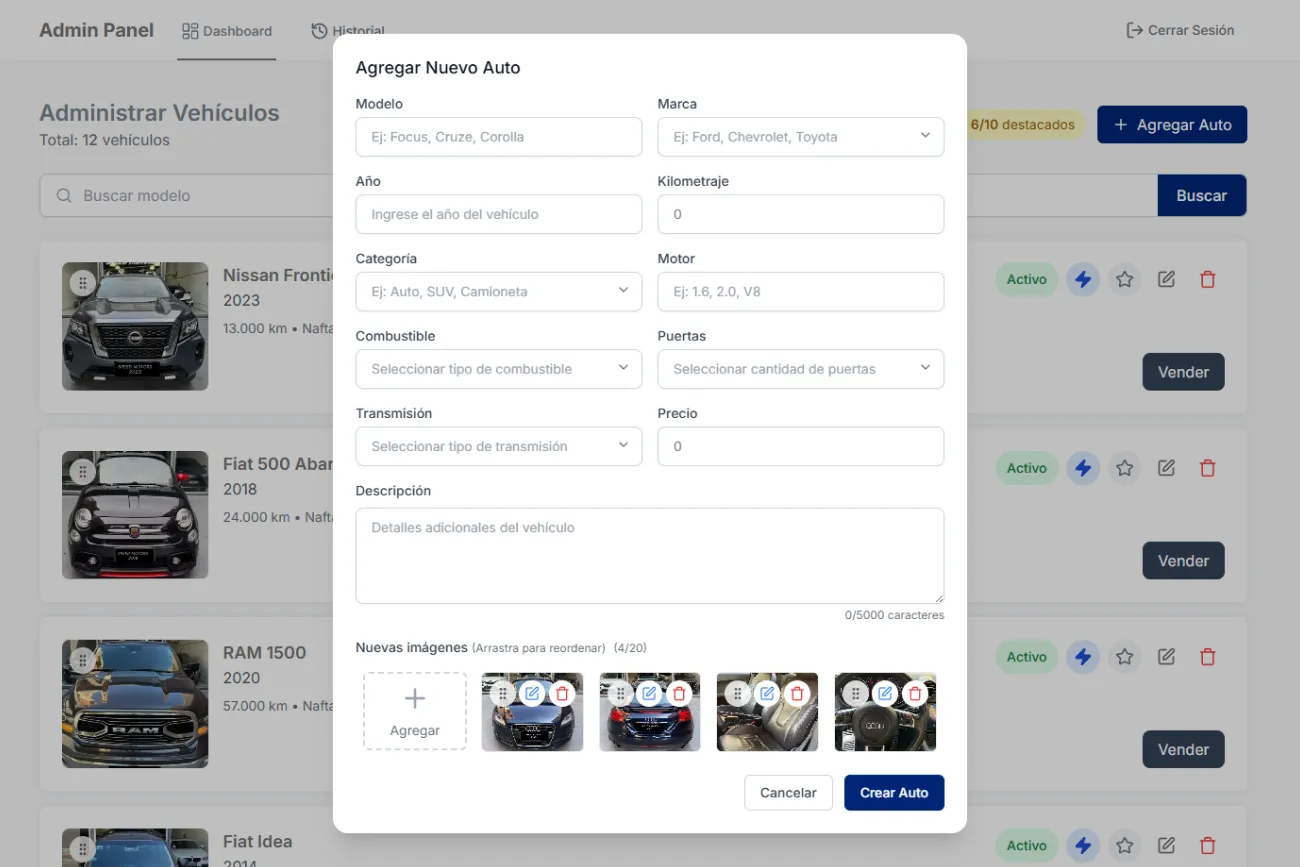Click Vender for the Fiat 500 Abarth
Viewport: 1300px width, 867px height.
(1184, 561)
